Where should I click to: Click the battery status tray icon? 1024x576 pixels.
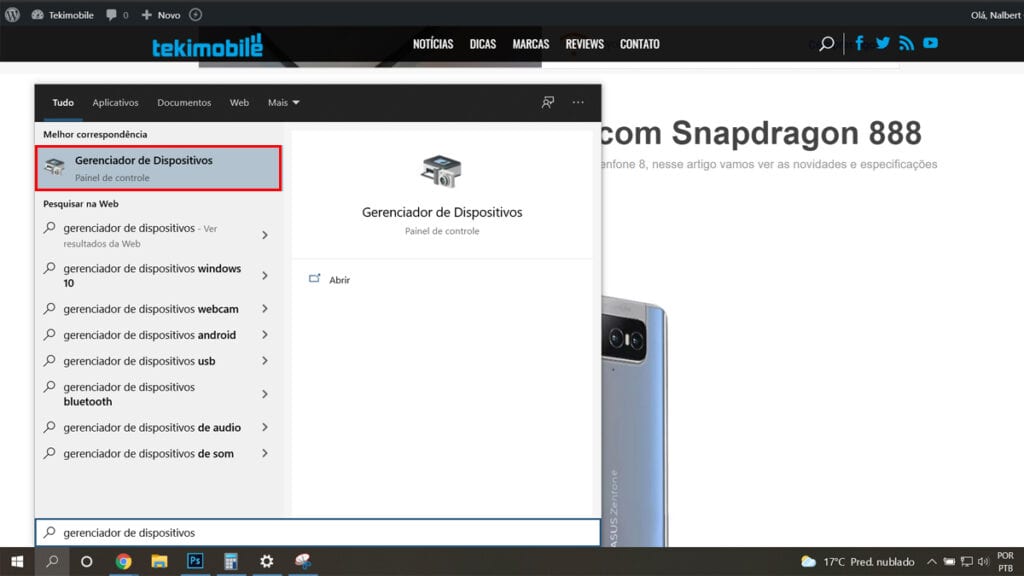pos(949,562)
